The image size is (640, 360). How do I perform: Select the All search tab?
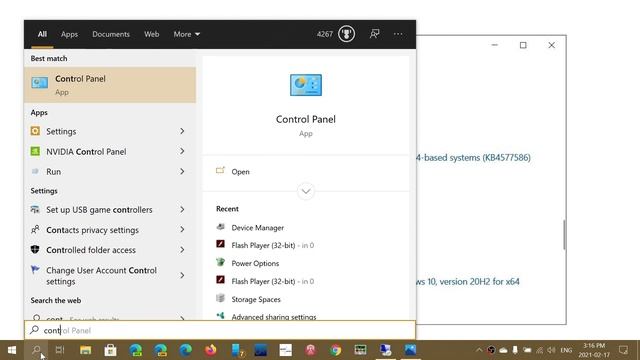click(42, 34)
